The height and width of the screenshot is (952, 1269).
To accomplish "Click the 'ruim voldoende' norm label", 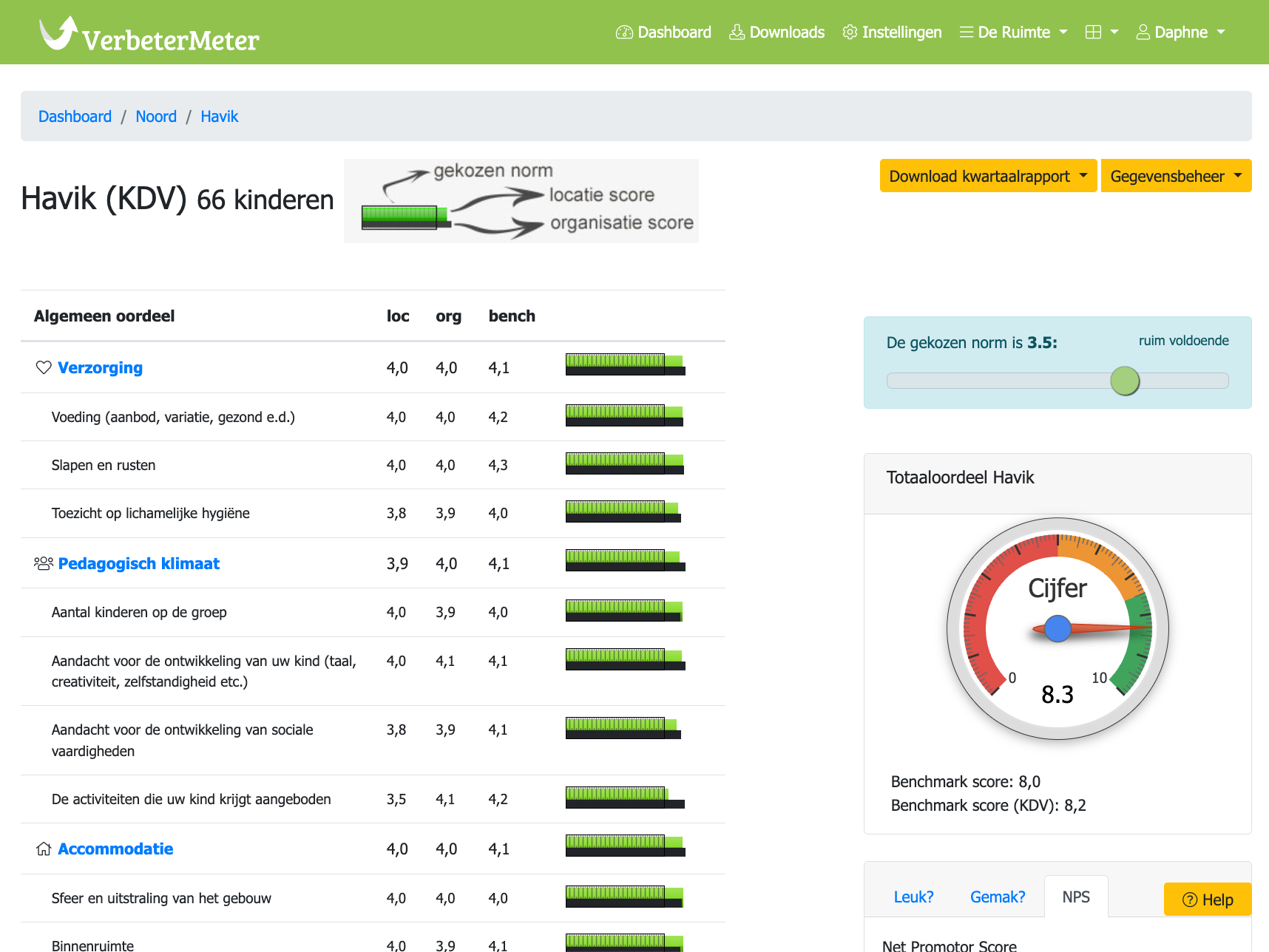I will point(1184,340).
